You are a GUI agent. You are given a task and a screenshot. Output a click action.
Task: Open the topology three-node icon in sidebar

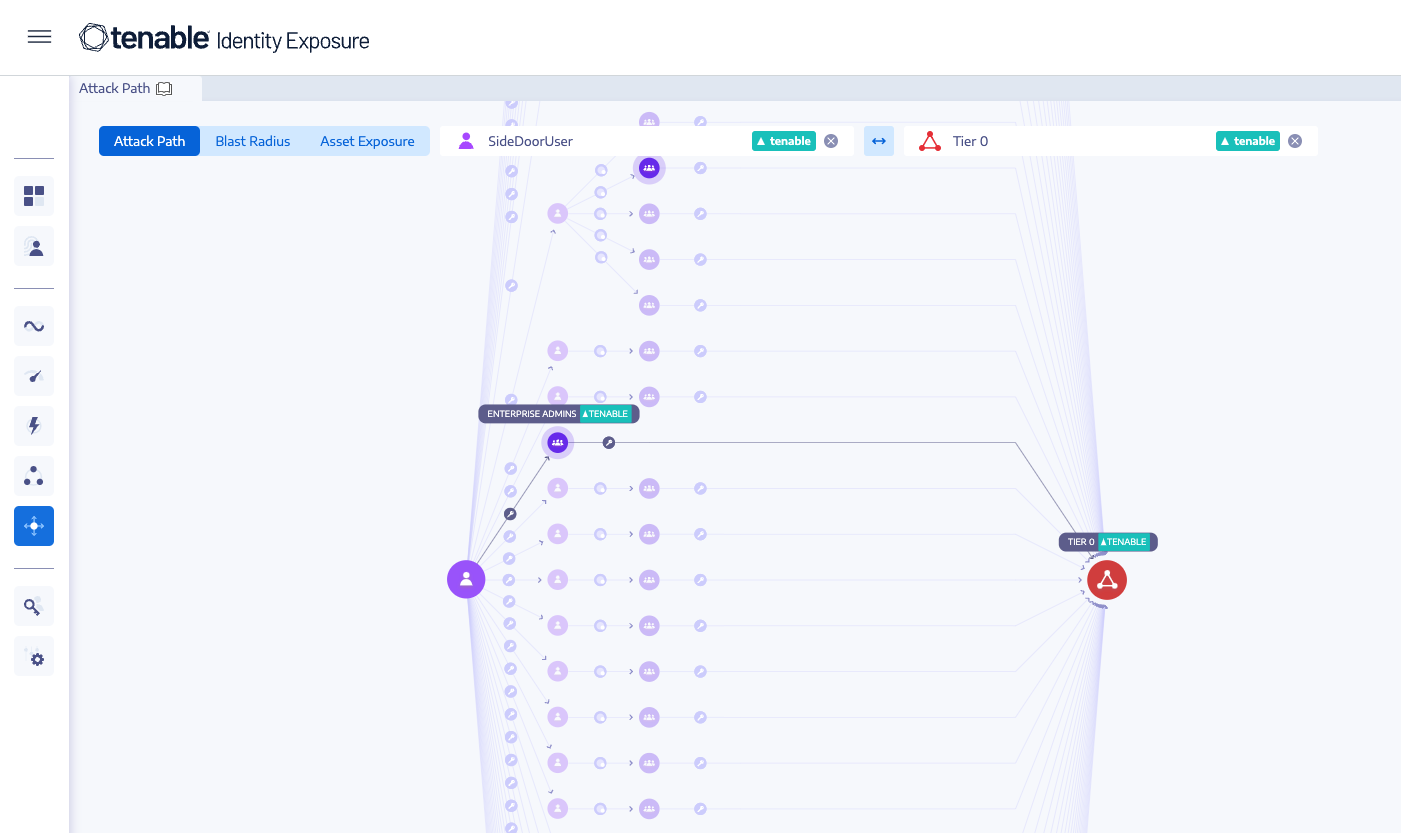(34, 476)
